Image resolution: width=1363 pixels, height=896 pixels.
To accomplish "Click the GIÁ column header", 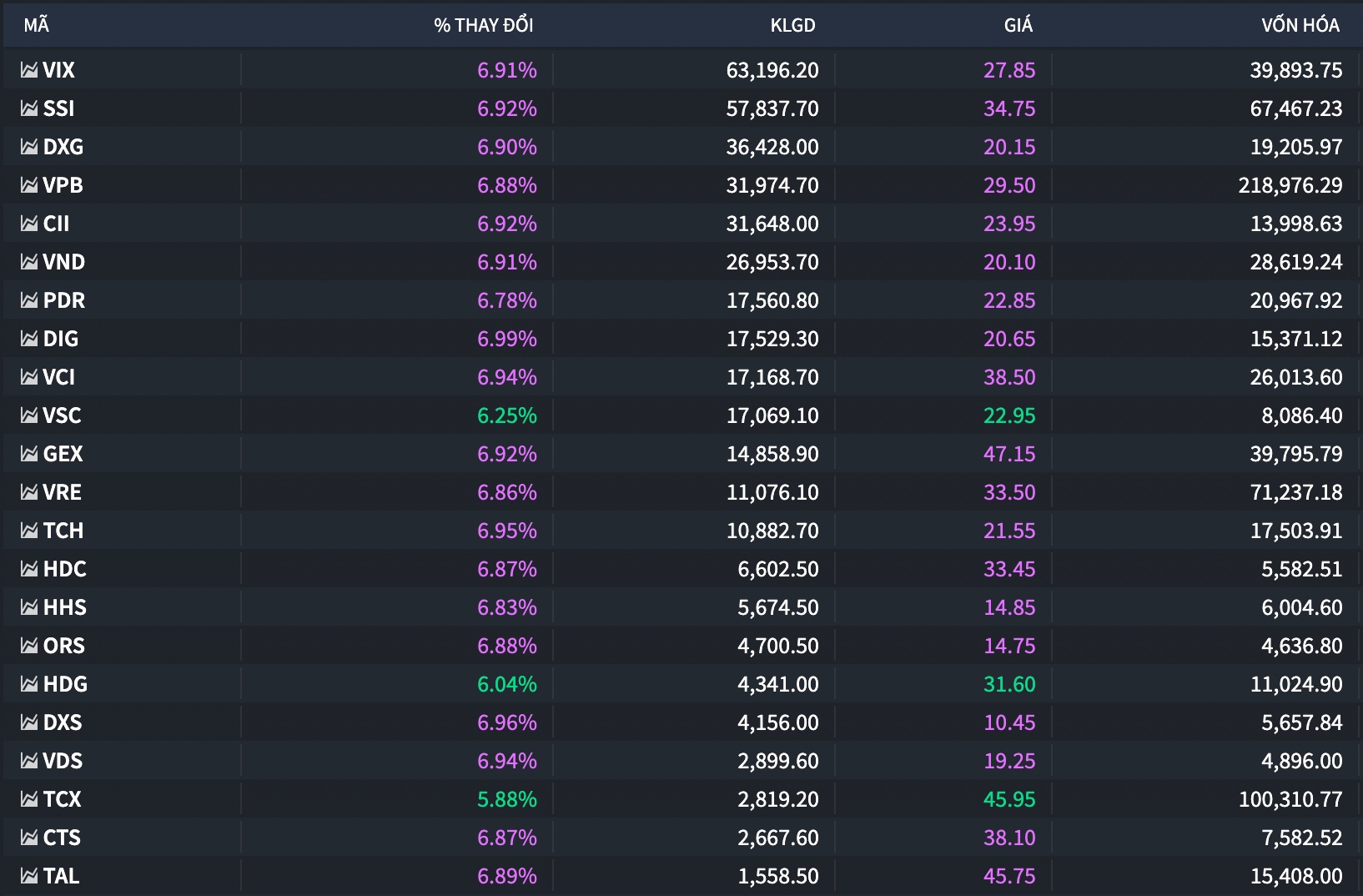I will [x=1018, y=25].
